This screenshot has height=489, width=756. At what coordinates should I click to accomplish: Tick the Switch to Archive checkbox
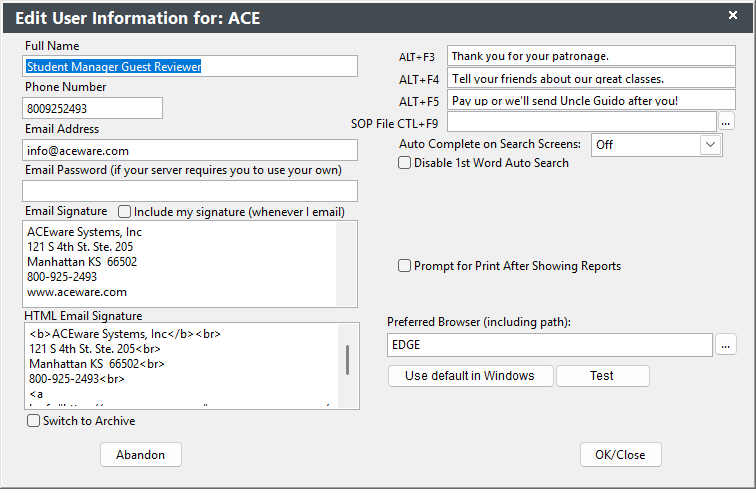33,421
